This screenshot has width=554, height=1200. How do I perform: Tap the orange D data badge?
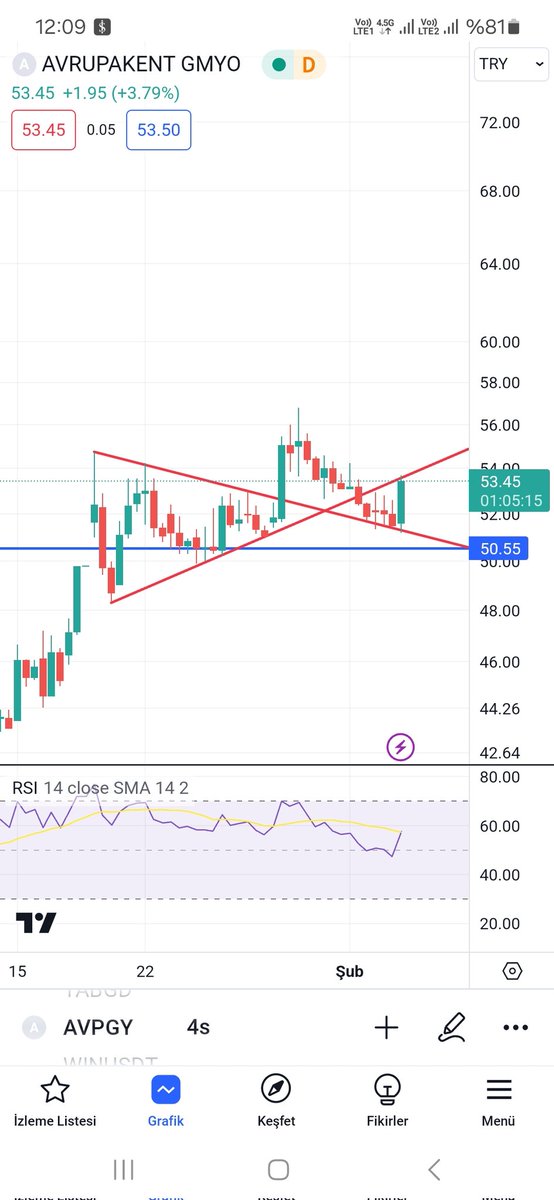point(308,65)
